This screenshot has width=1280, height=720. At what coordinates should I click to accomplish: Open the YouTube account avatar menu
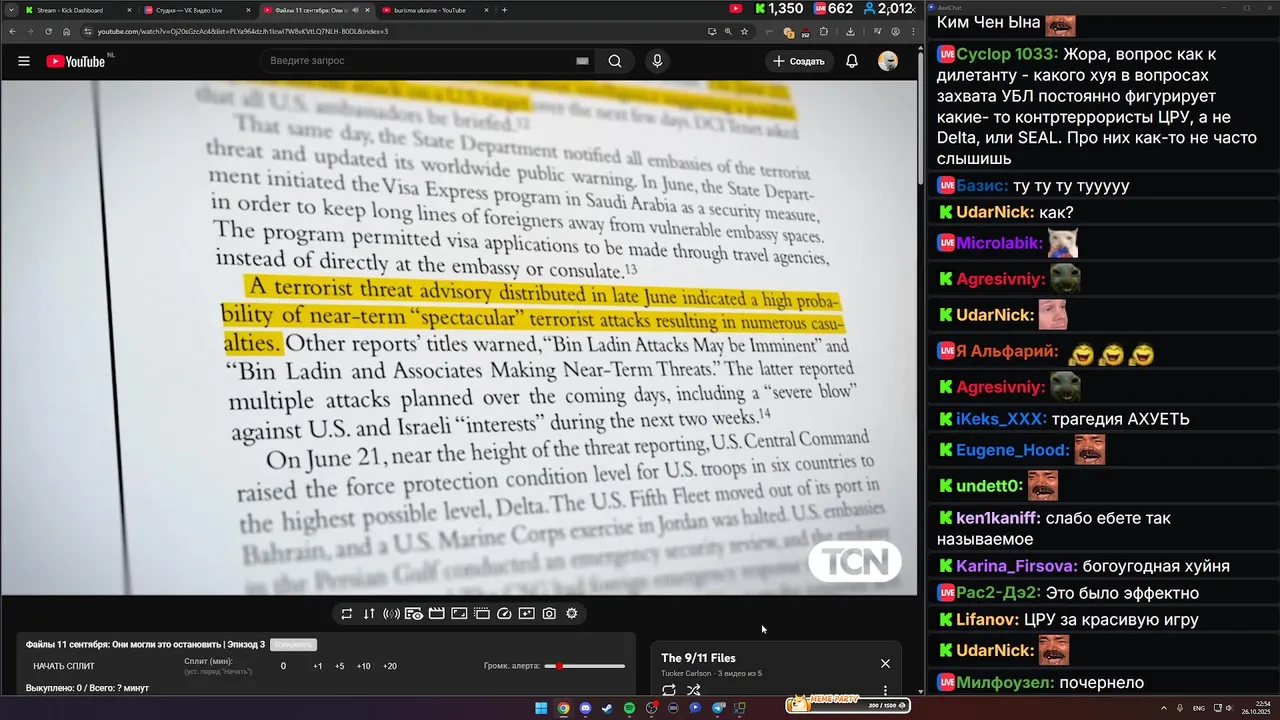coord(888,61)
